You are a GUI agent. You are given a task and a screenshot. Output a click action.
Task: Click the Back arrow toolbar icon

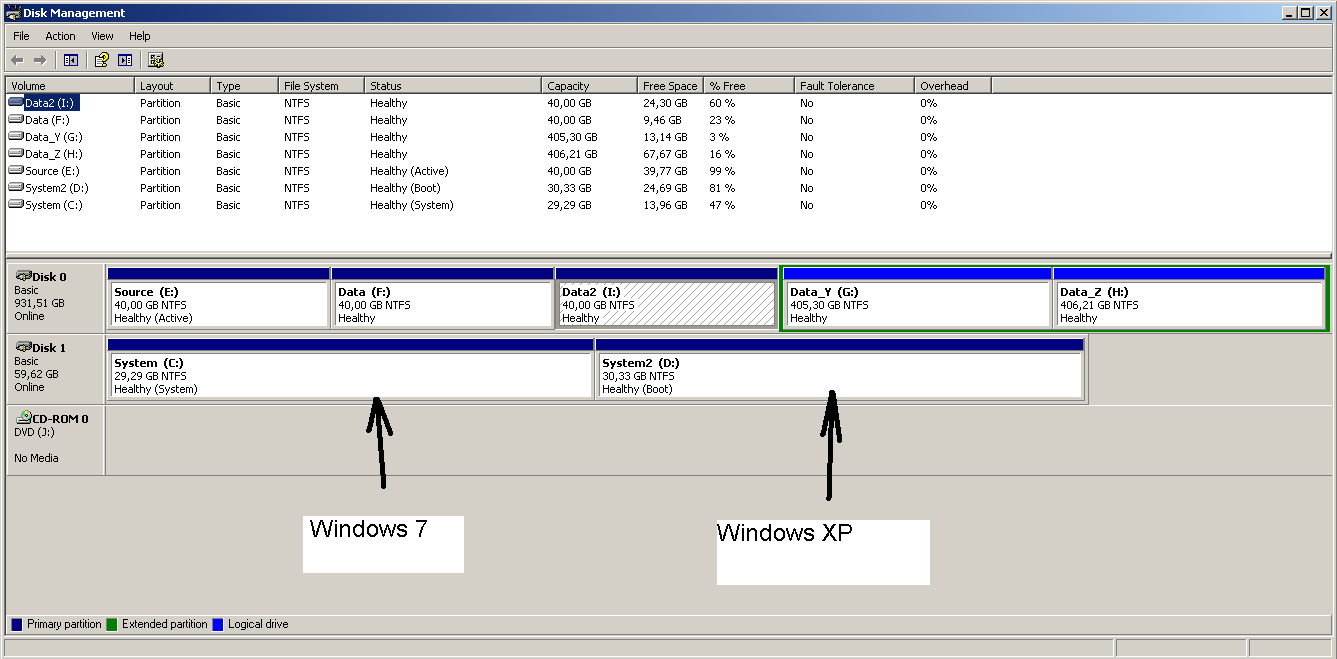coord(17,60)
